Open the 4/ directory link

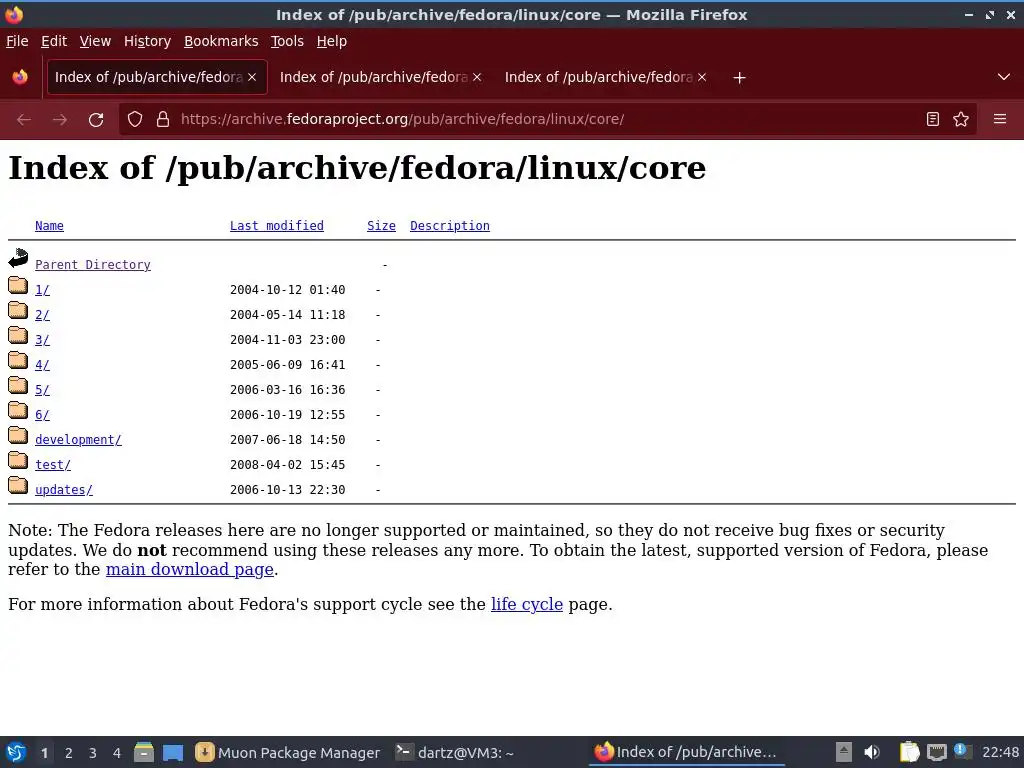42,365
